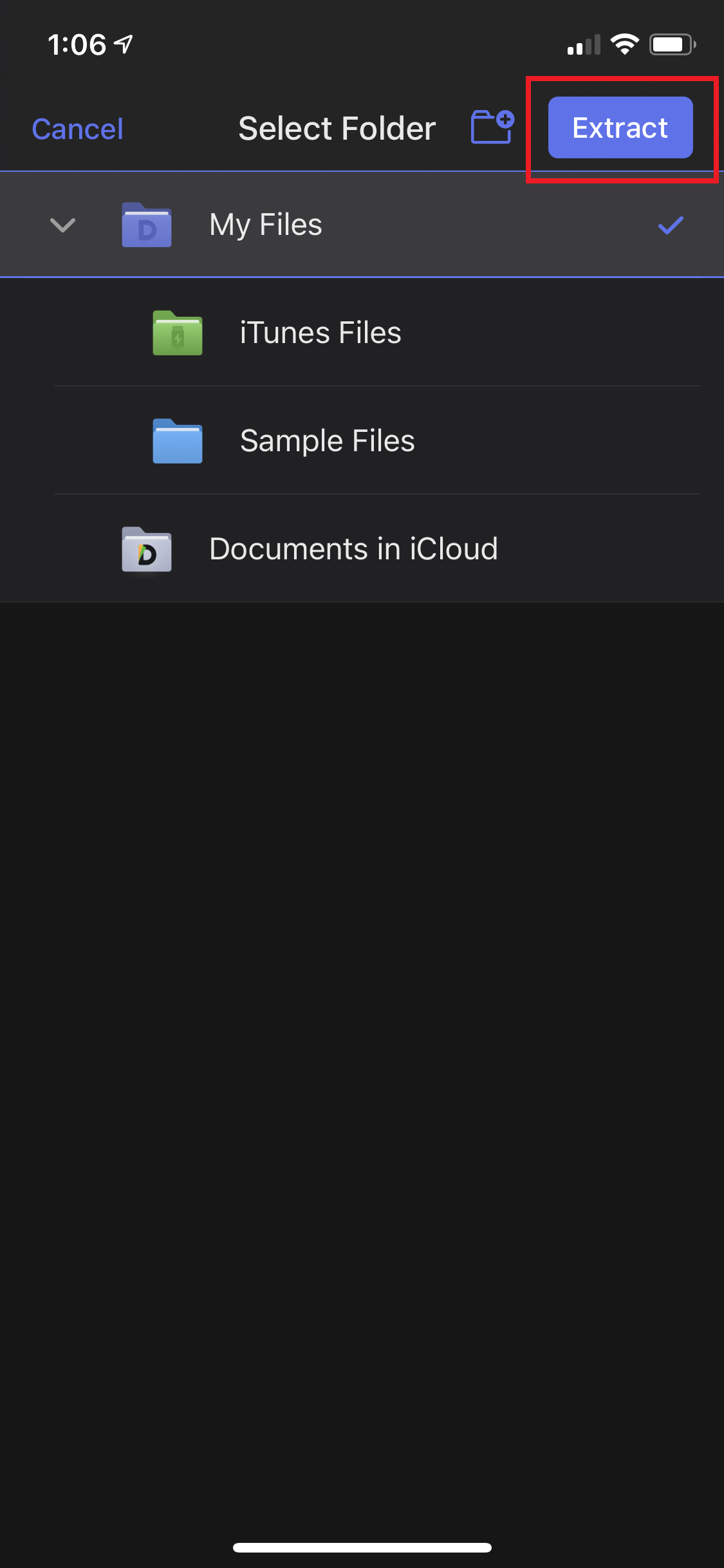Select the My Files row label

266,225
